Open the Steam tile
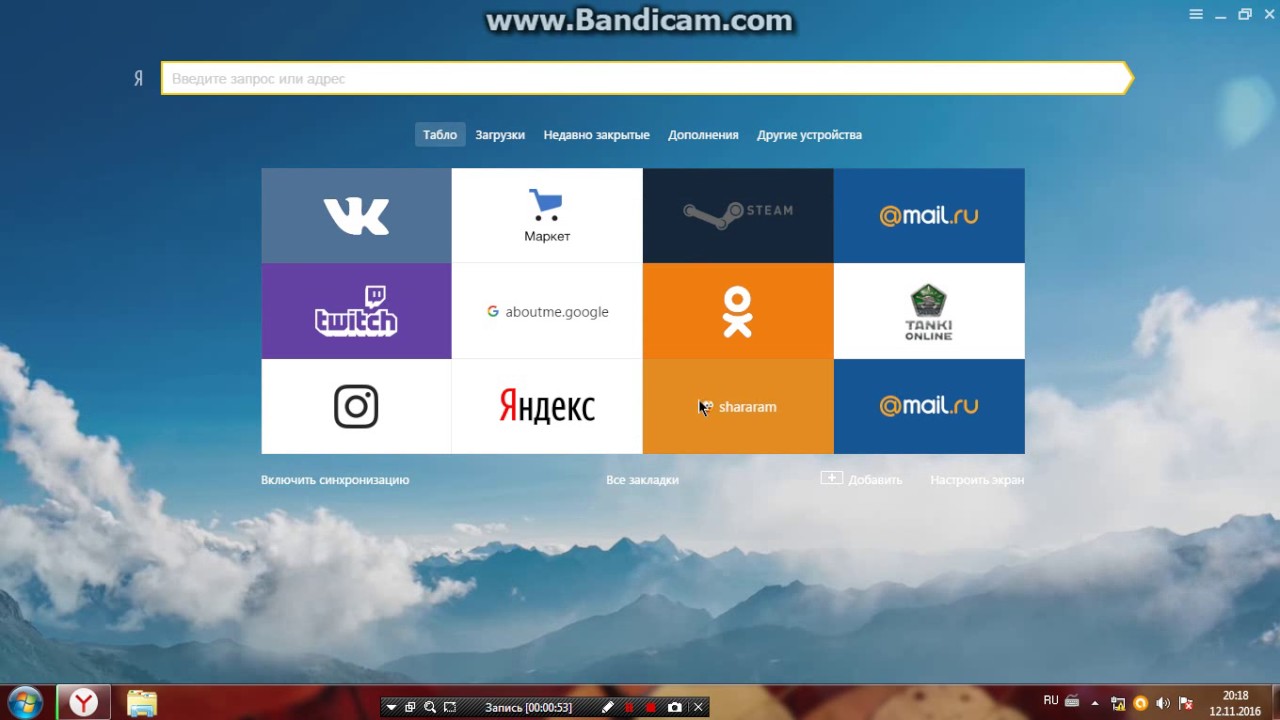Viewport: 1280px width, 720px height. tap(738, 215)
